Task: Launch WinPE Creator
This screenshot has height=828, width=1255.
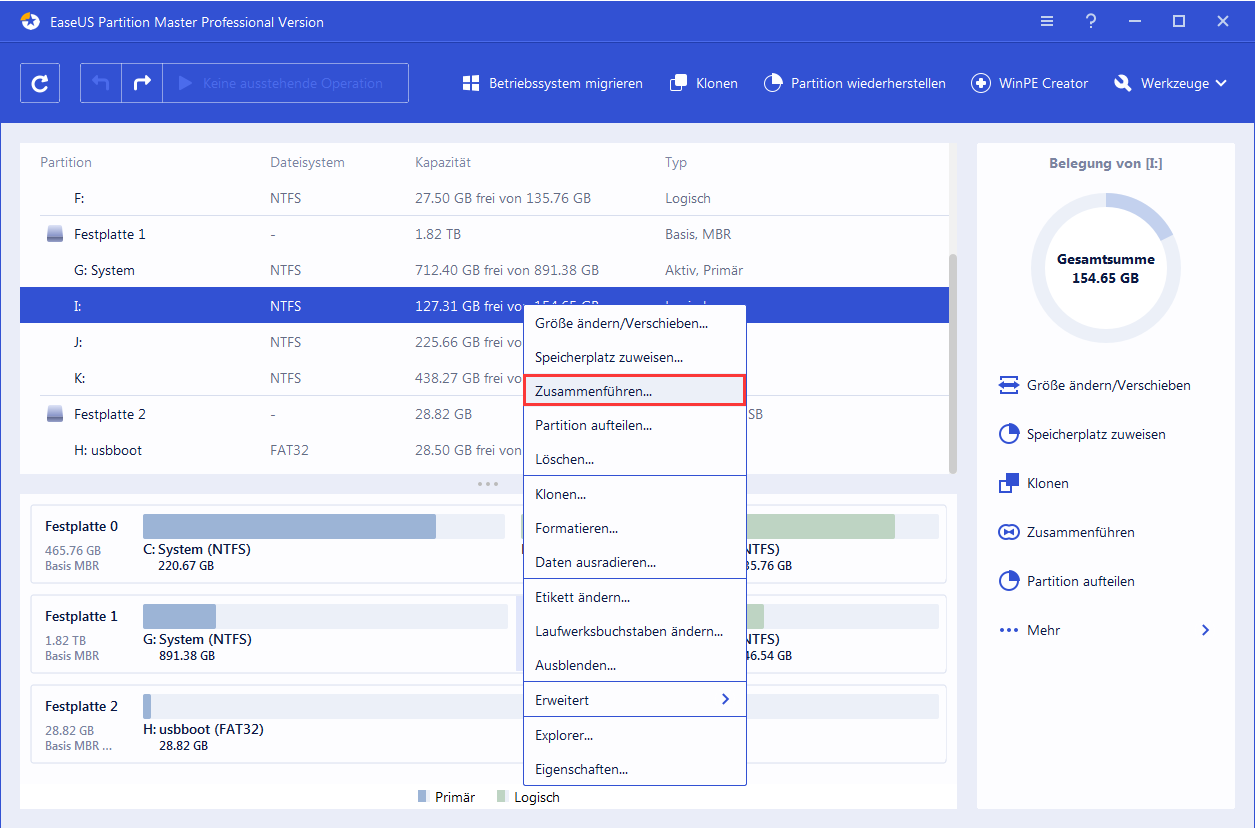Action: (1029, 83)
